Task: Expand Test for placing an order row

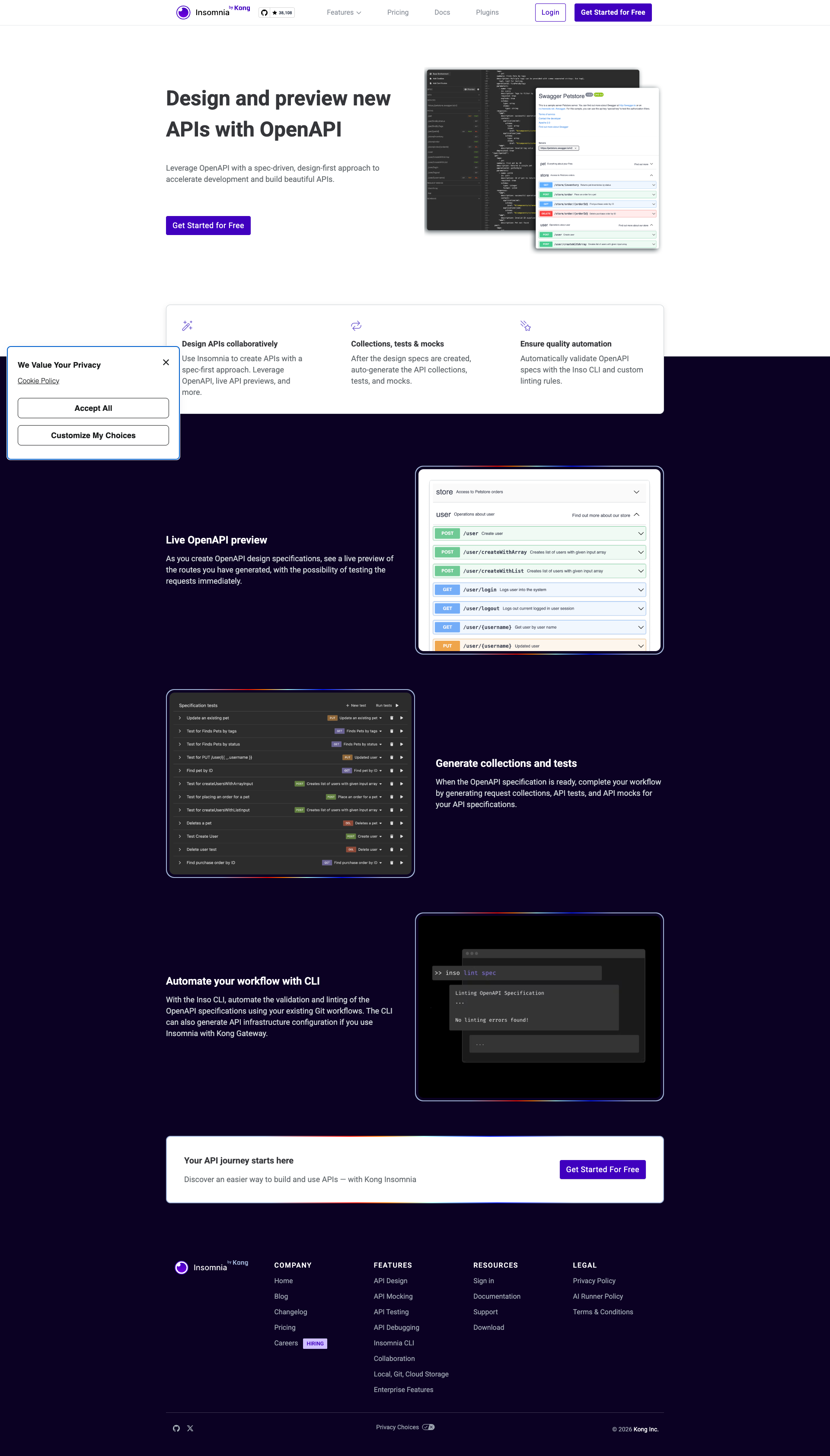Action: tap(179, 797)
